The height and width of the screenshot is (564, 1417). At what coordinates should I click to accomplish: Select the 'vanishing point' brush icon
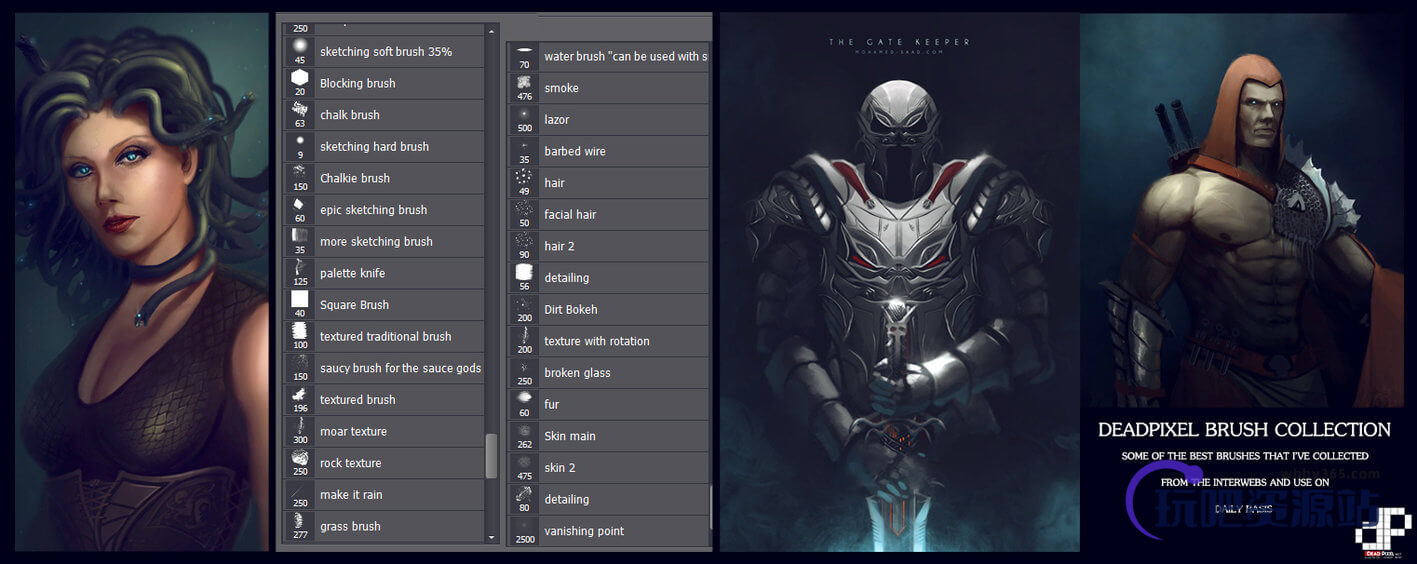tap(524, 525)
